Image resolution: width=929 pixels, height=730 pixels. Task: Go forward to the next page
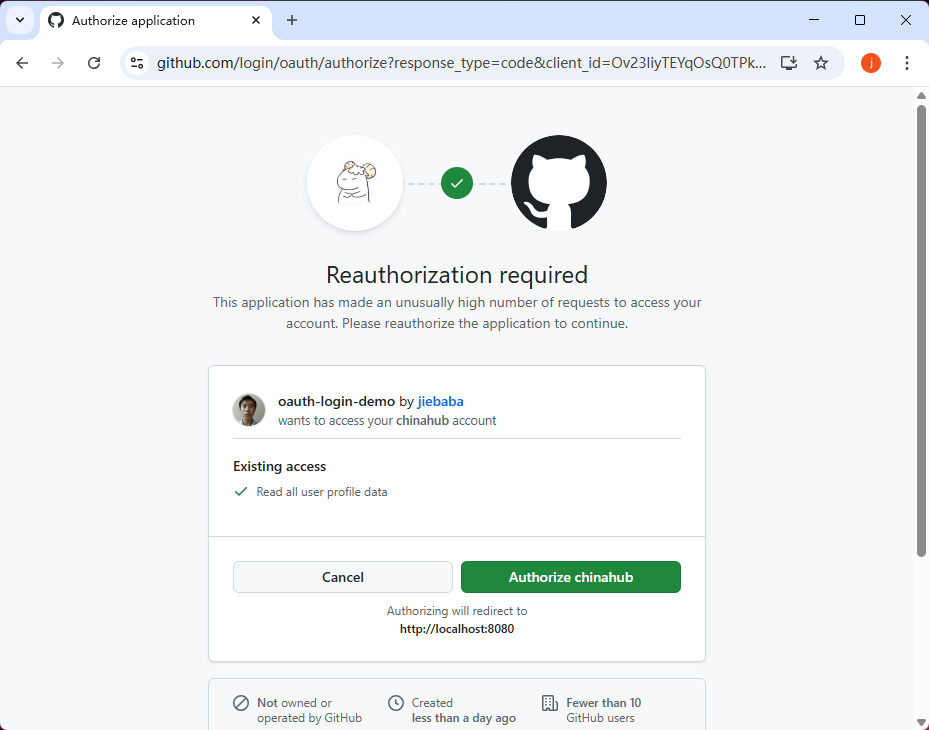58,63
